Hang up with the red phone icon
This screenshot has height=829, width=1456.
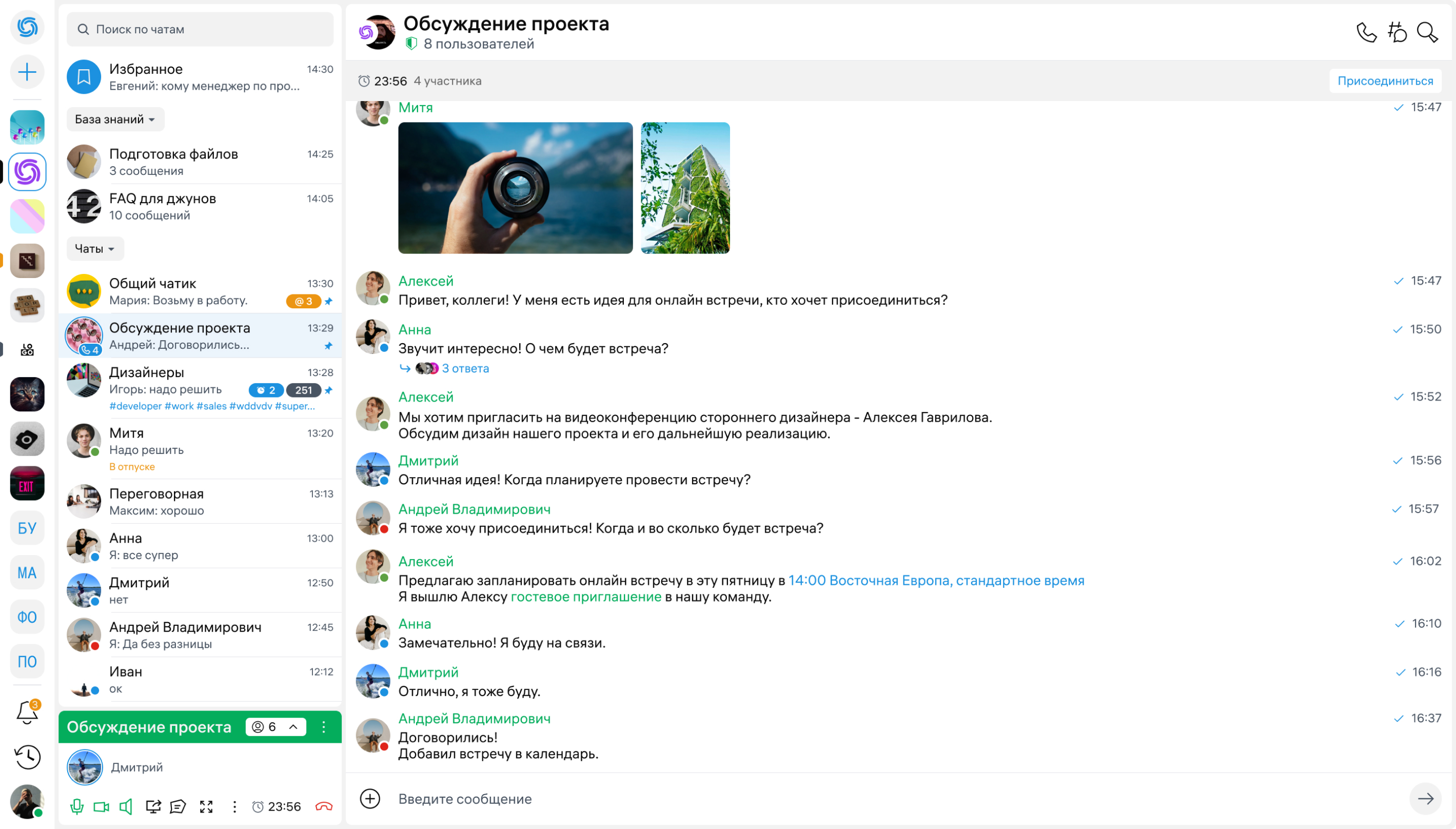click(x=323, y=806)
